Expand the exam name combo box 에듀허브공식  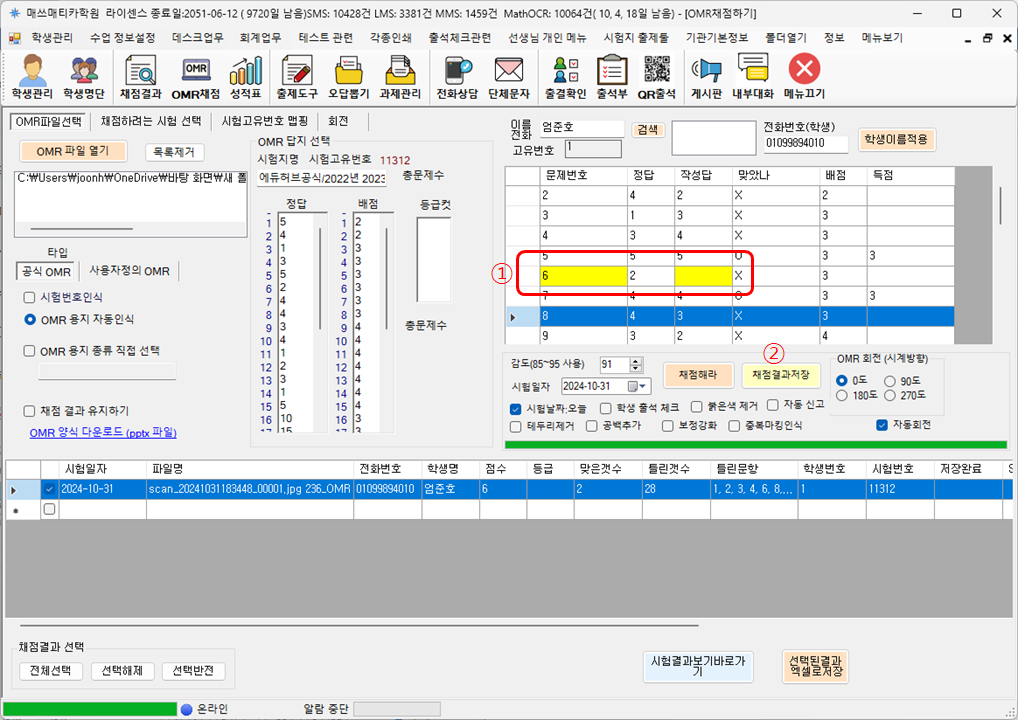tap(321, 178)
